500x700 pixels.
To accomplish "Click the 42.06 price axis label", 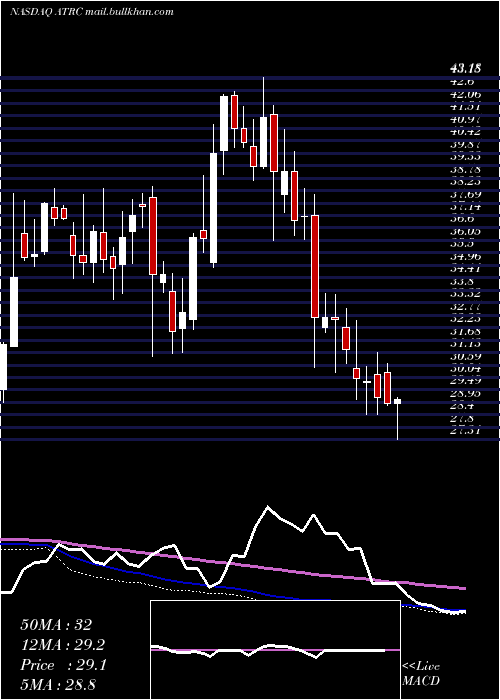I will tap(465, 94).
